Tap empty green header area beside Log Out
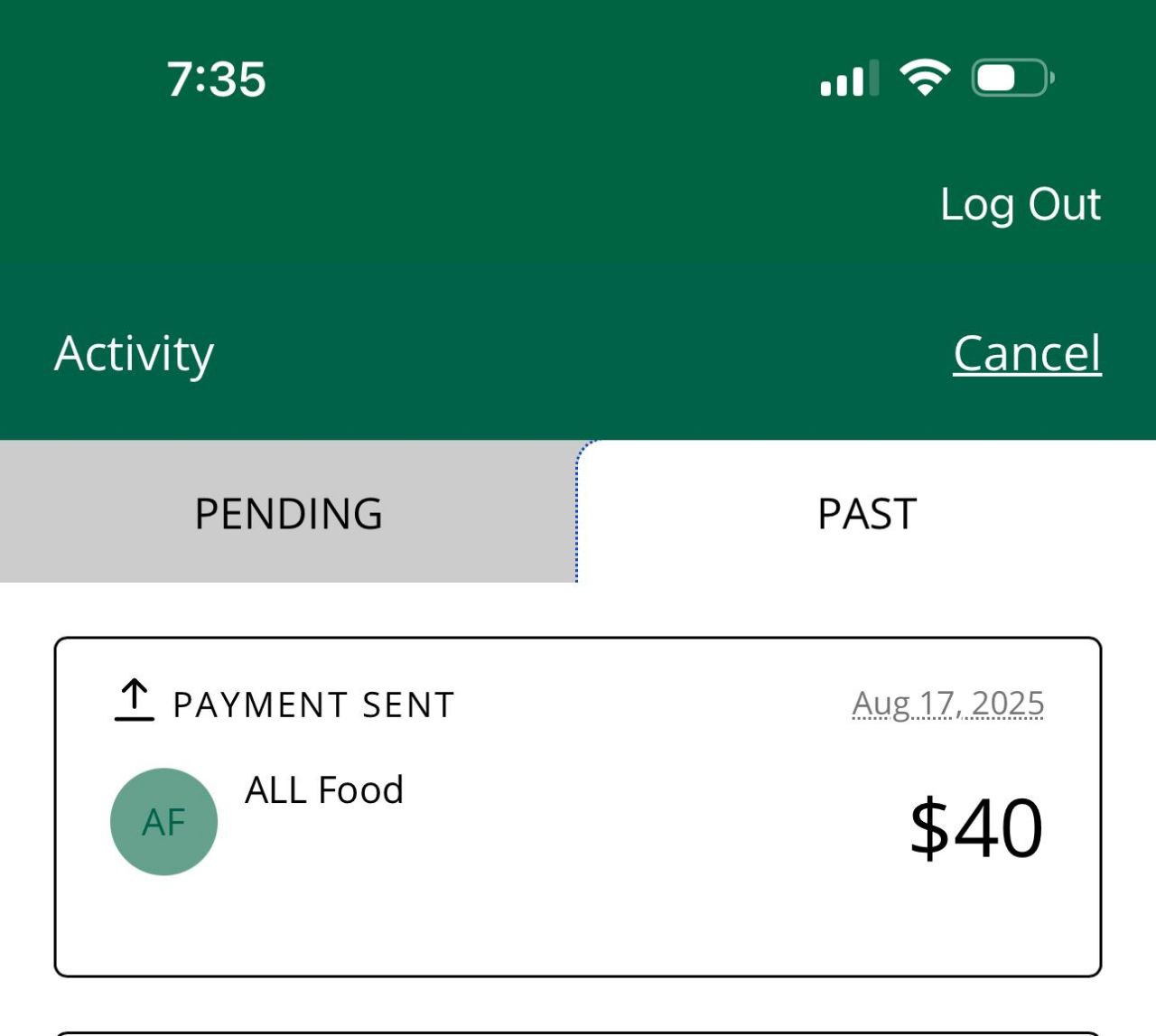This screenshot has height=1036, width=1156. click(x=542, y=204)
